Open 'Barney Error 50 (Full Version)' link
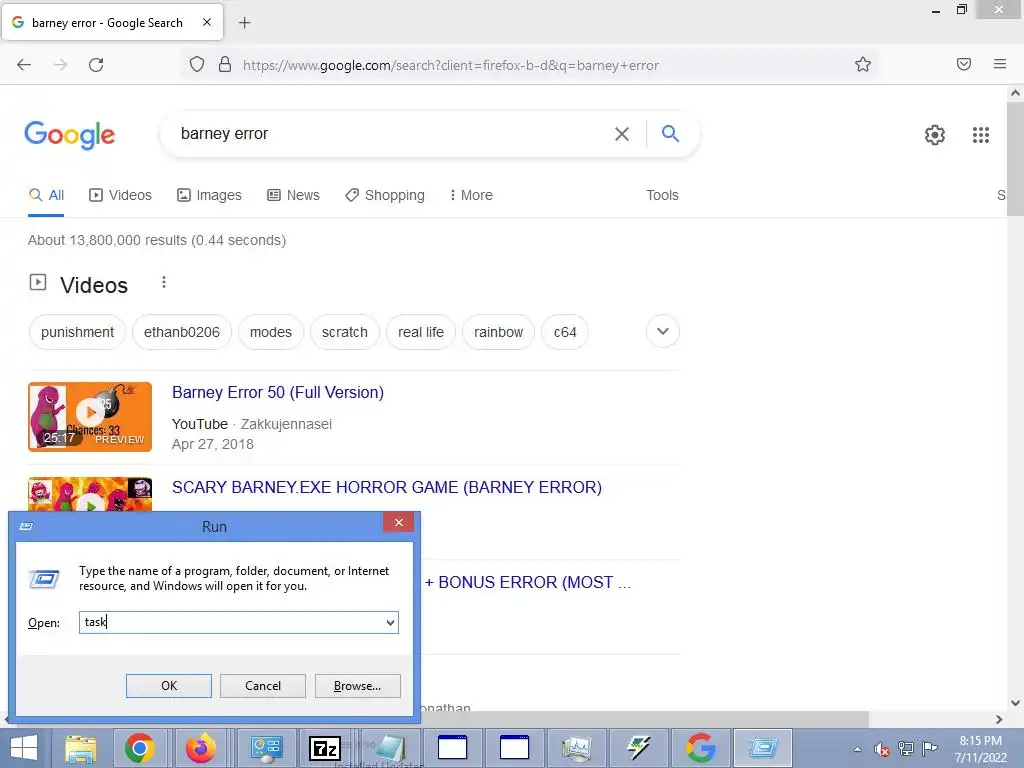Screen dimensions: 1024x768 (x=278, y=392)
